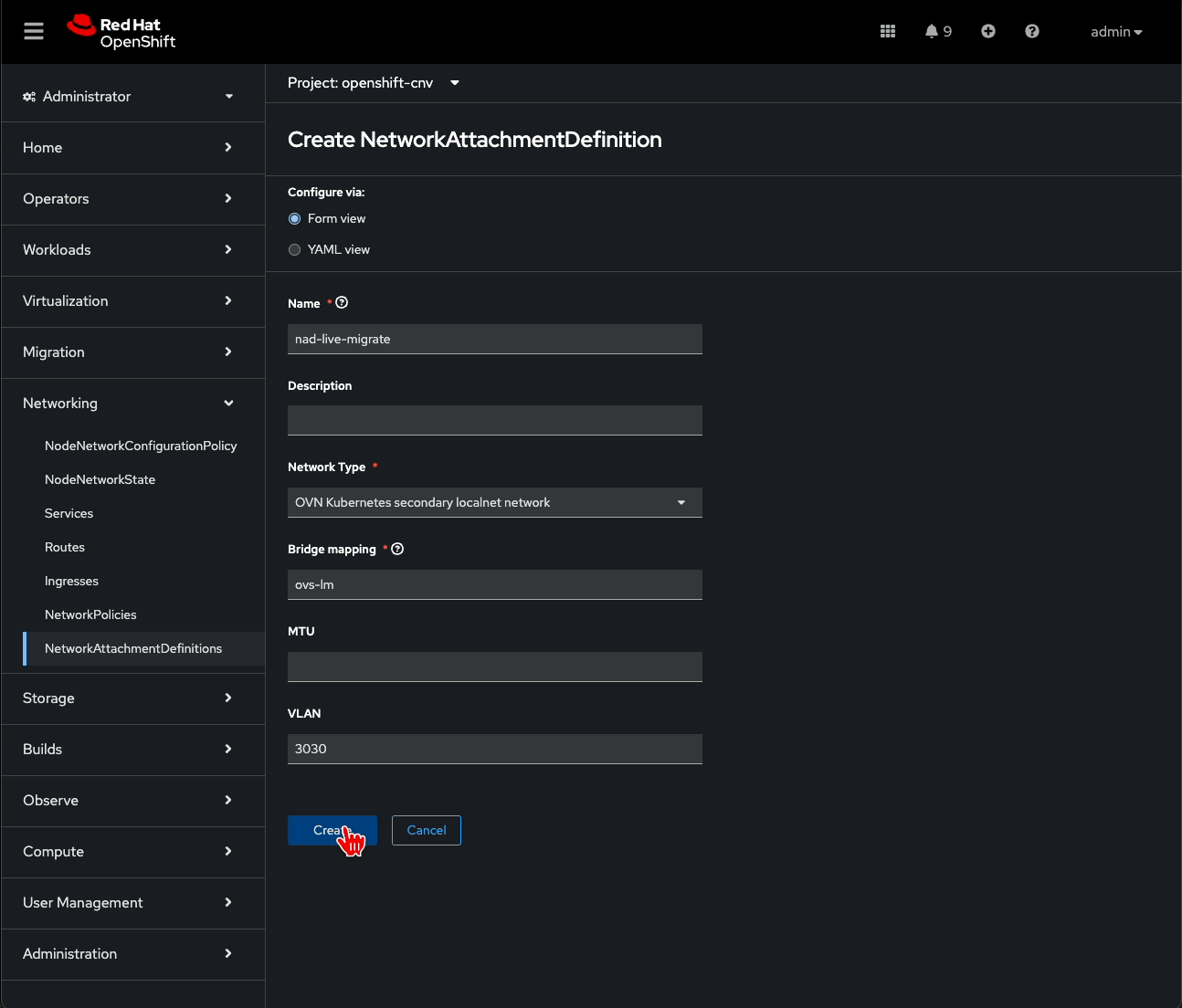Viewport: 1182px width, 1008px height.
Task: Select the Form view radio button
Action: 294,219
